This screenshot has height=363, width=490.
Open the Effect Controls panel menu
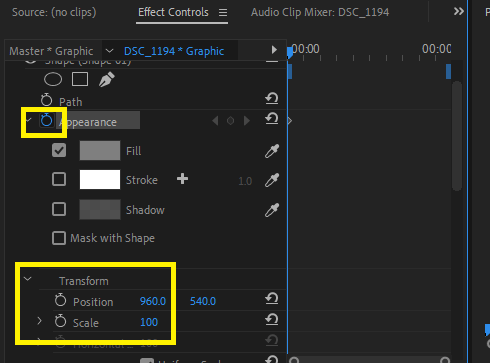223,13
